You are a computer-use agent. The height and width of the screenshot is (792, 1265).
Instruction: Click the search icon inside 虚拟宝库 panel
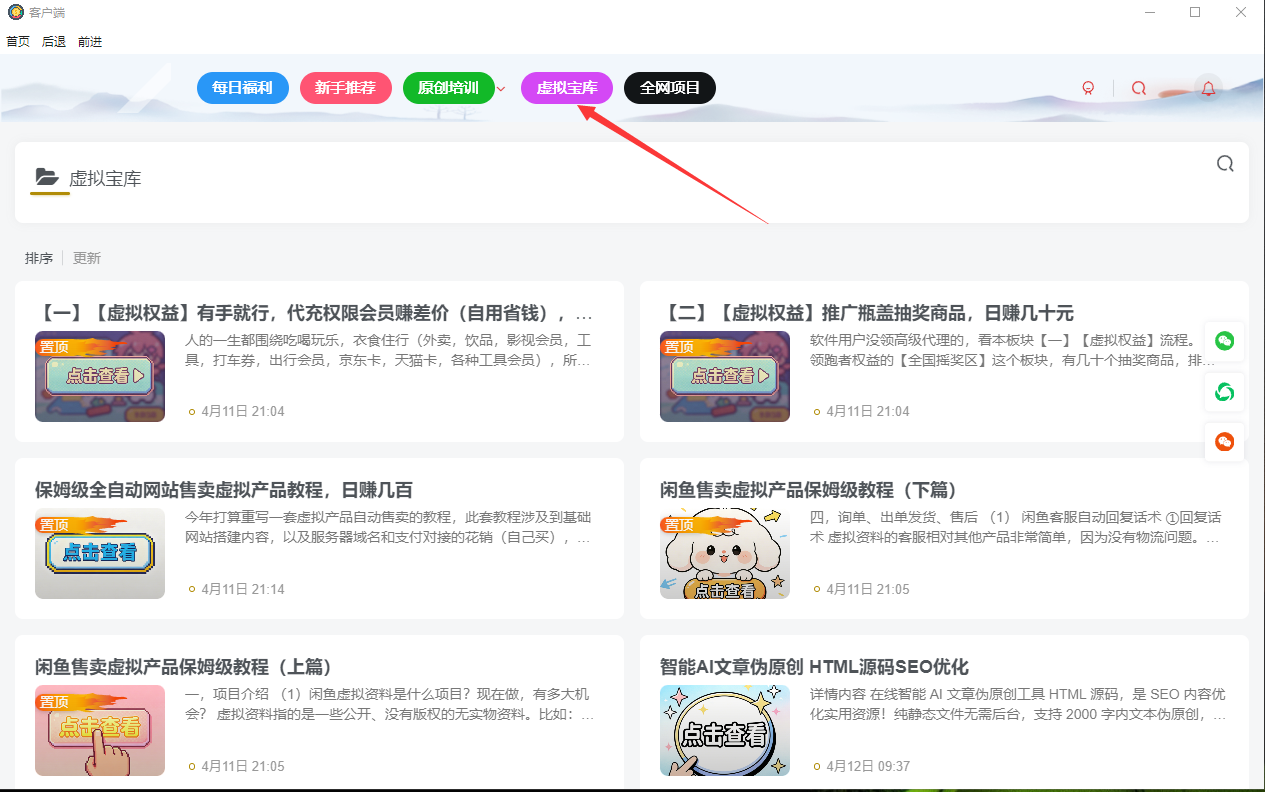pos(1225,163)
